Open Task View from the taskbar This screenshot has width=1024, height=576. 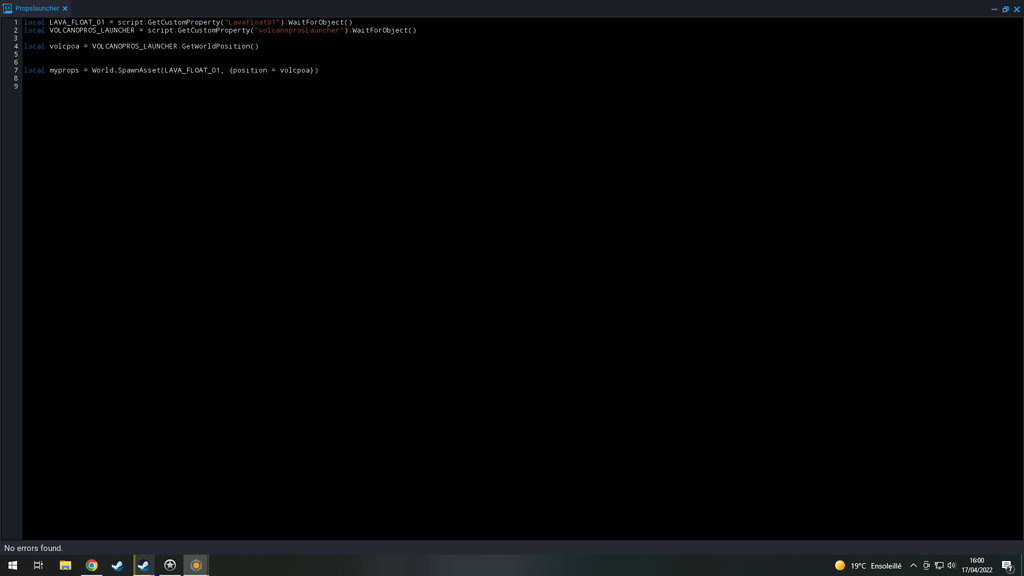coord(38,565)
